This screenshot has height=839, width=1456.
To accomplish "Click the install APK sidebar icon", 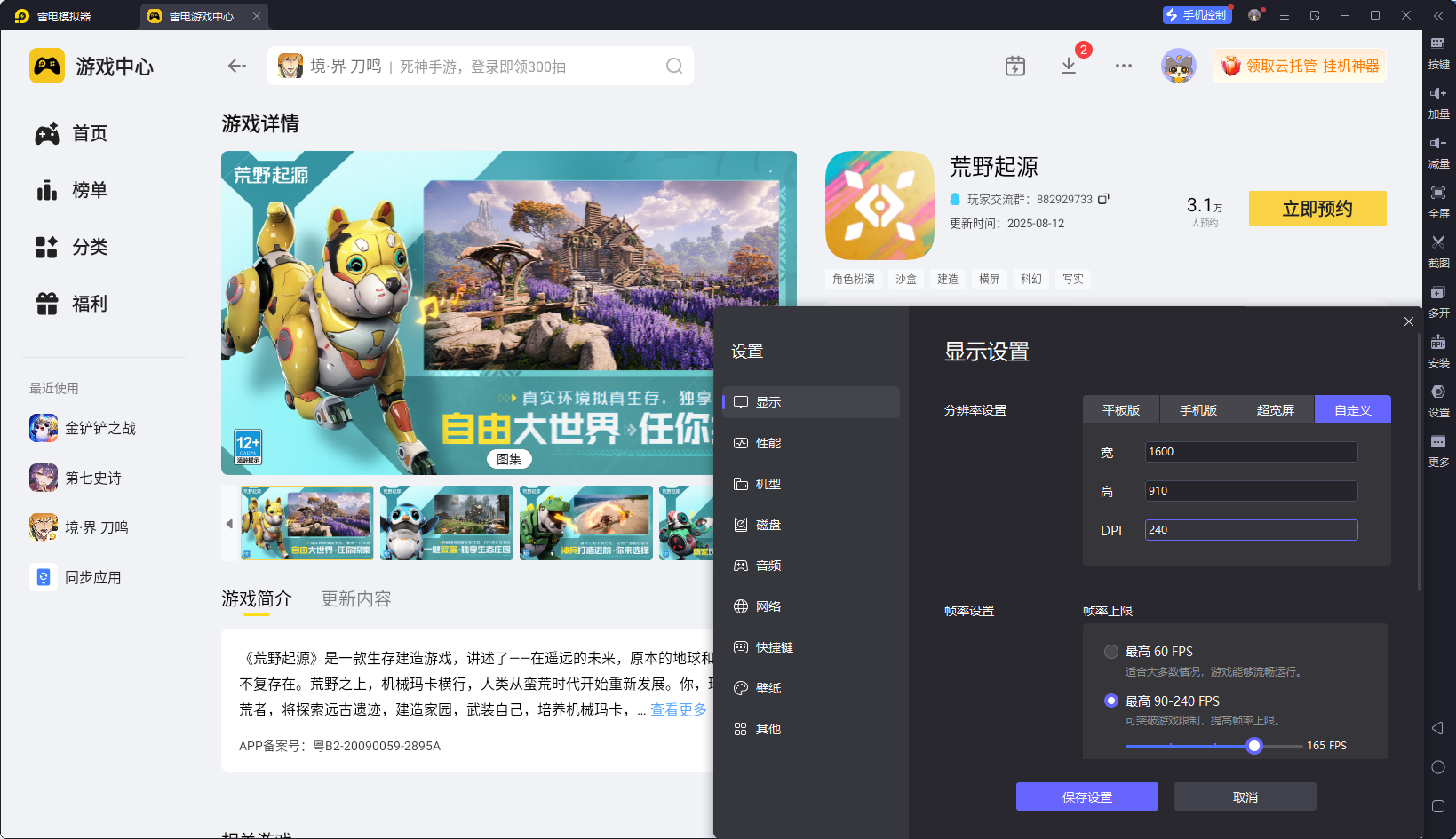I will 1438,348.
